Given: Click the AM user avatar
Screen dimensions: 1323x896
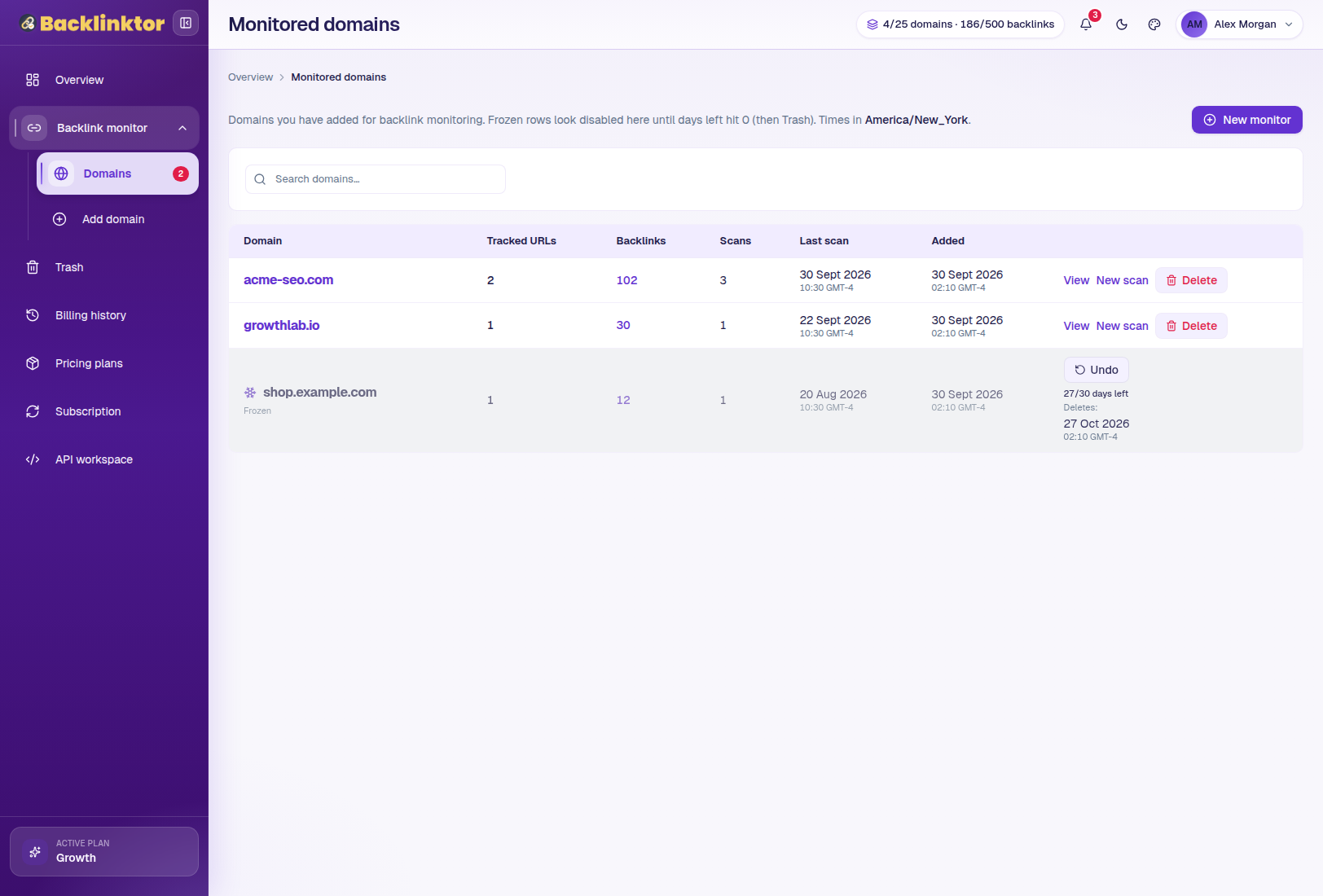Looking at the screenshot, I should click(1194, 24).
